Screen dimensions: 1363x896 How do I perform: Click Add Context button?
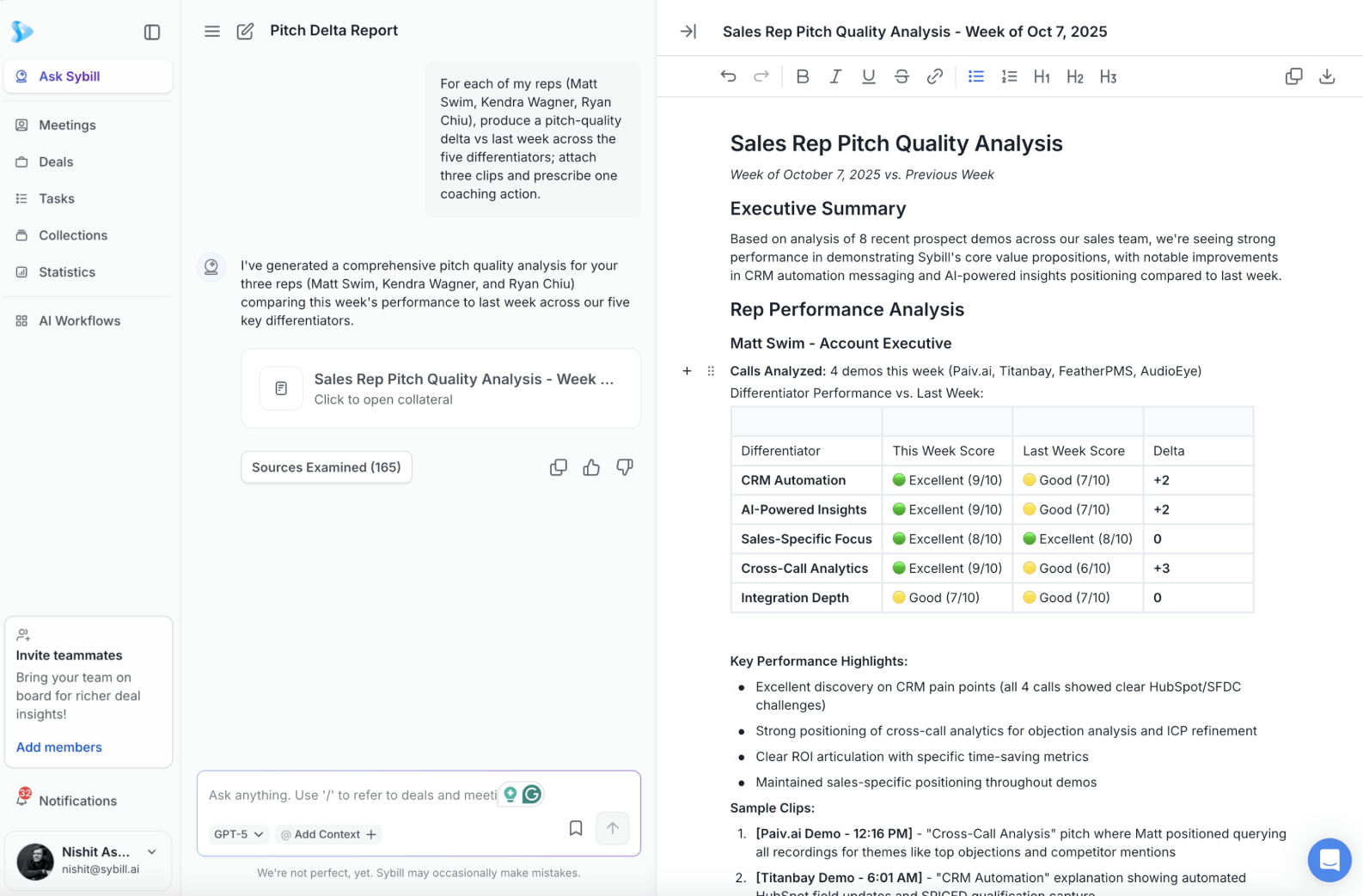pos(329,834)
